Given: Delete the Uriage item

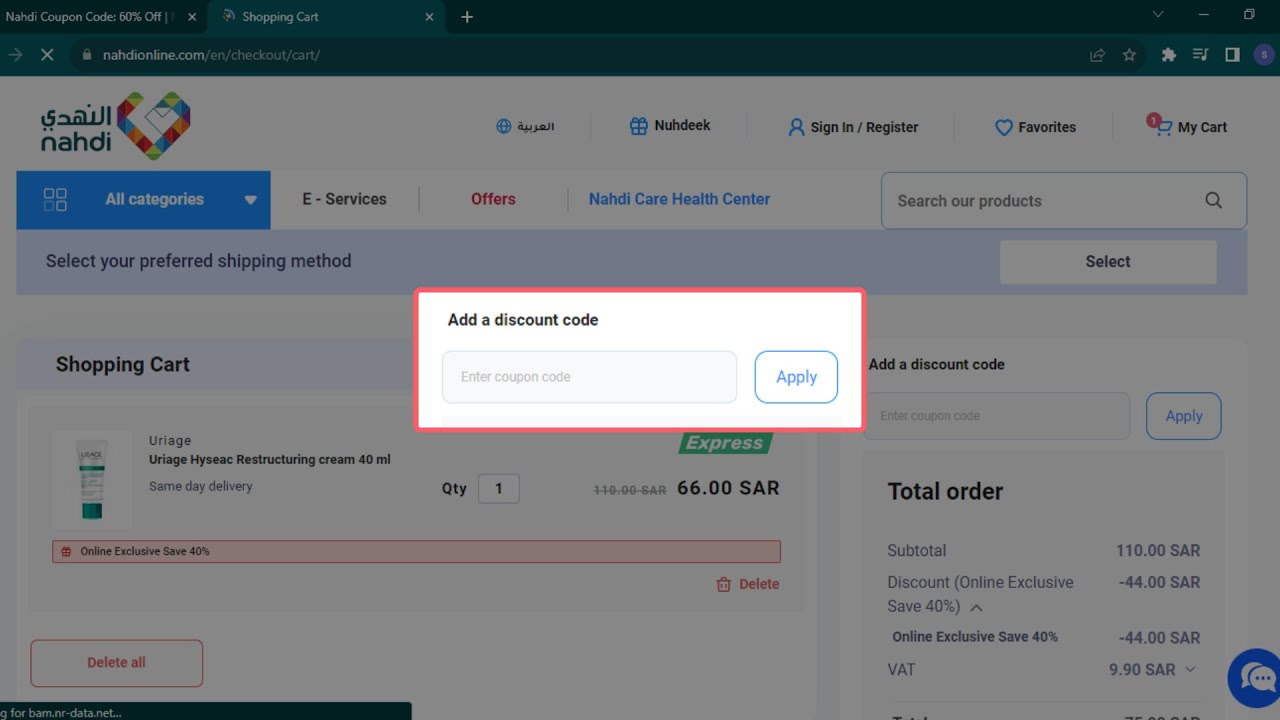Looking at the screenshot, I should pyautogui.click(x=747, y=584).
